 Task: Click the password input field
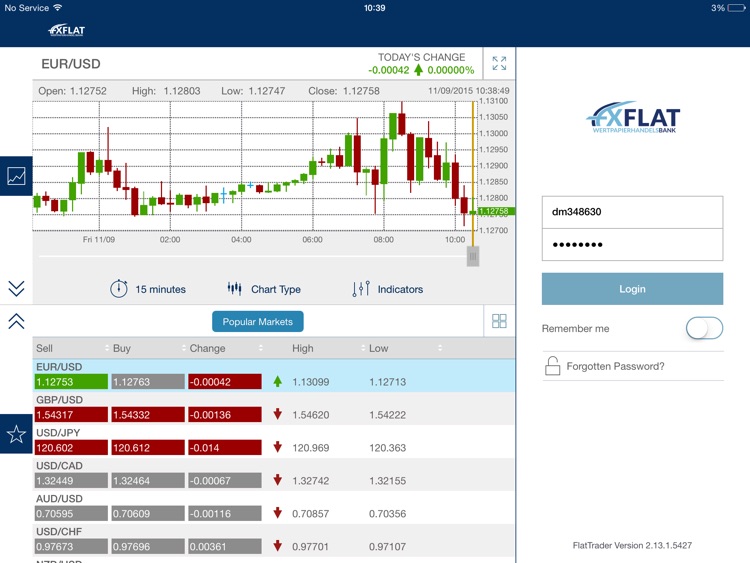(632, 245)
